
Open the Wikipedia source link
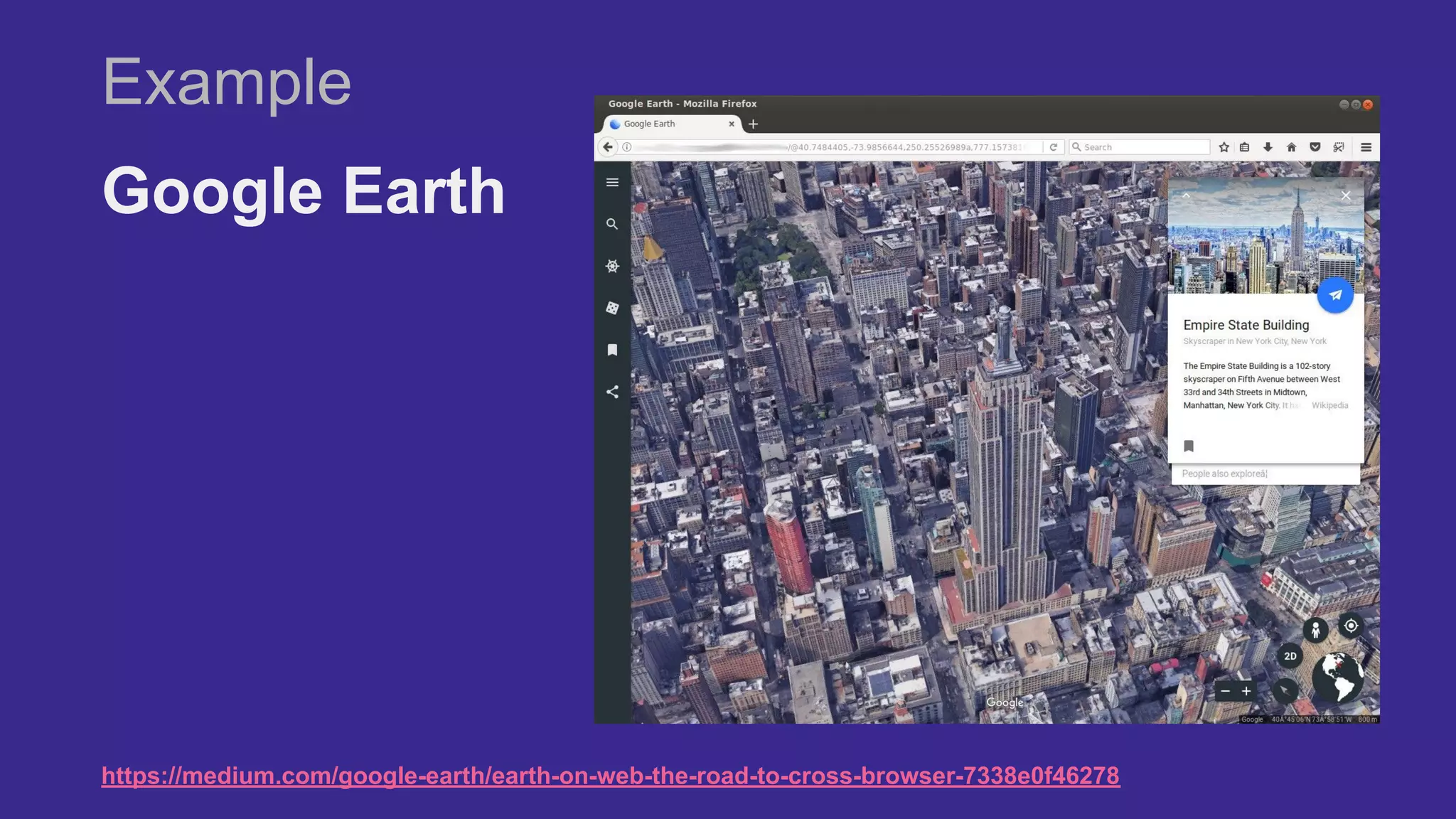tap(1329, 405)
